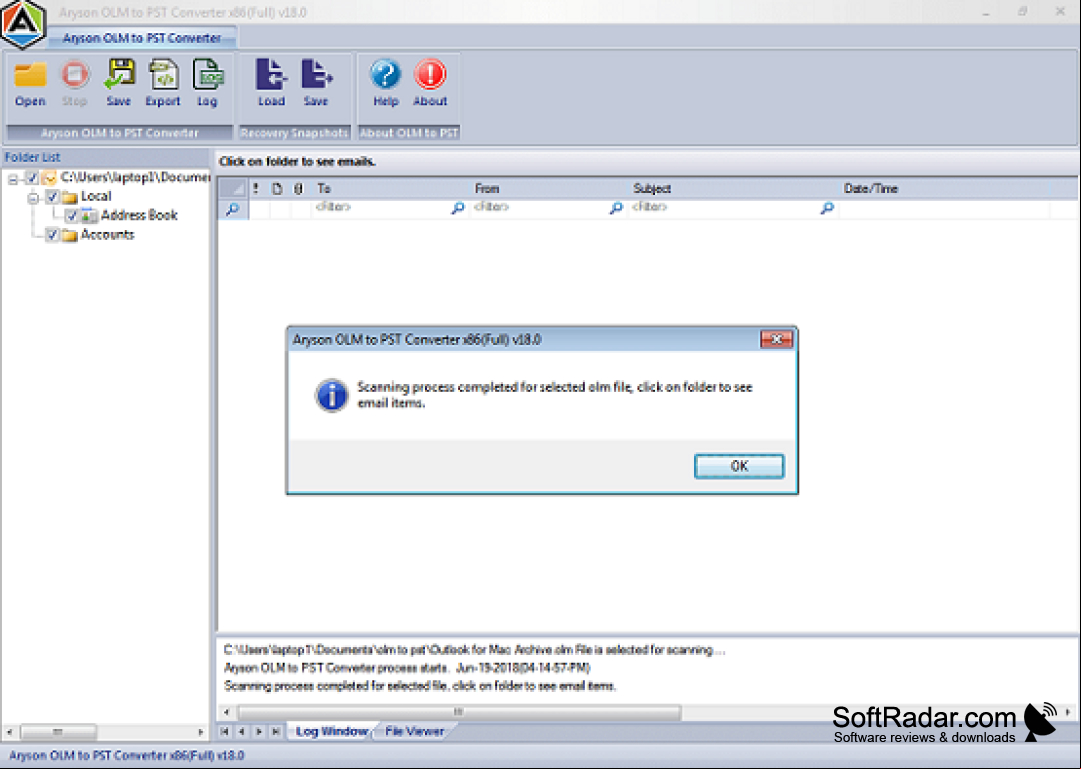Close the scan completed dialog with X

pos(776,339)
